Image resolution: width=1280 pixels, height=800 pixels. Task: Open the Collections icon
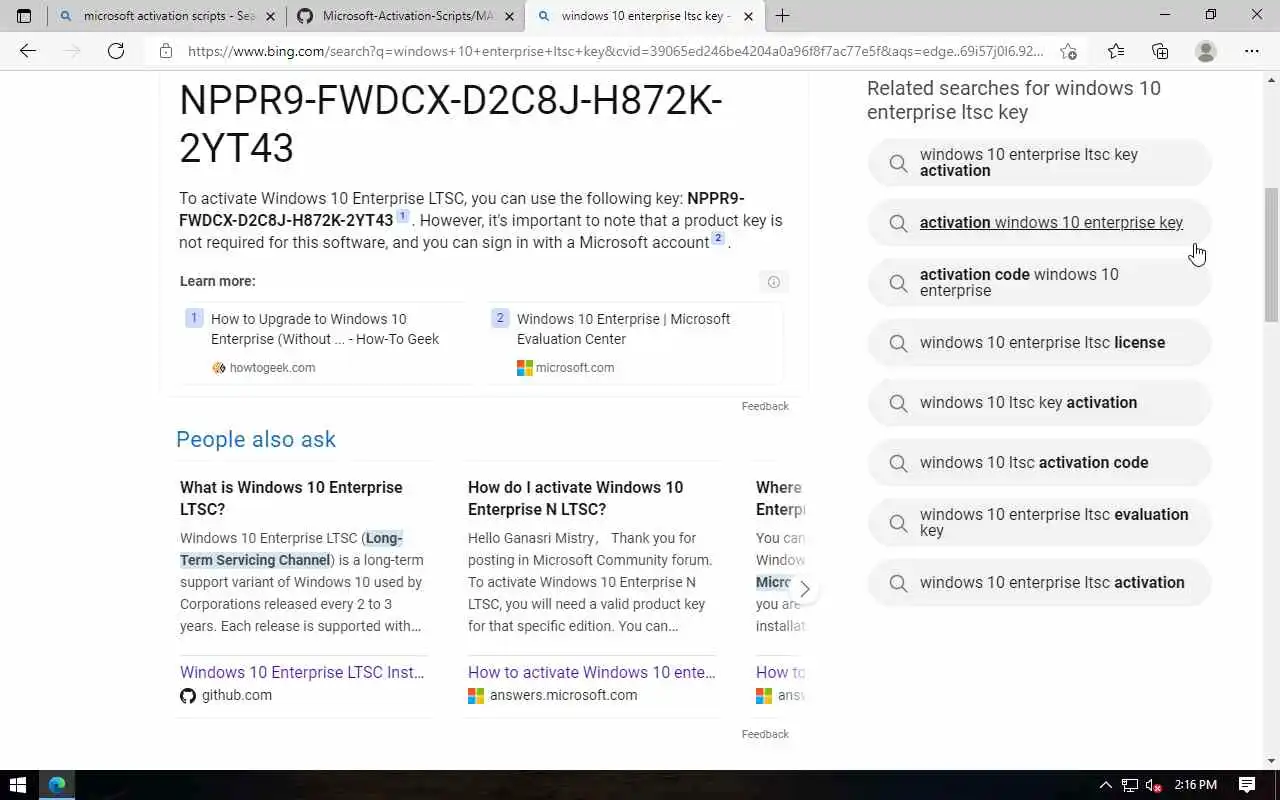pyautogui.click(x=1160, y=51)
